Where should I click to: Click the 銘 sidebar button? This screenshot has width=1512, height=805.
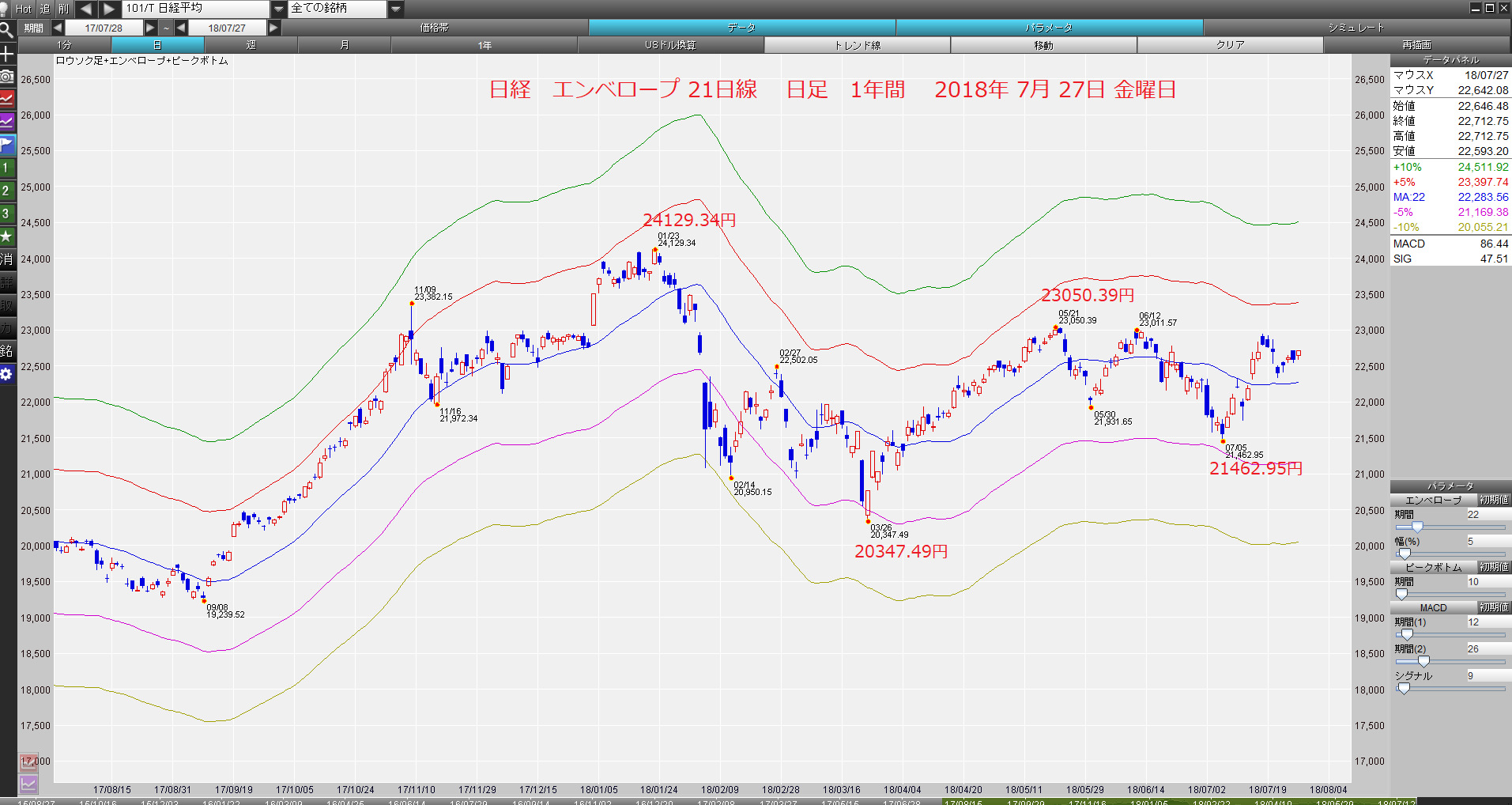(7, 351)
